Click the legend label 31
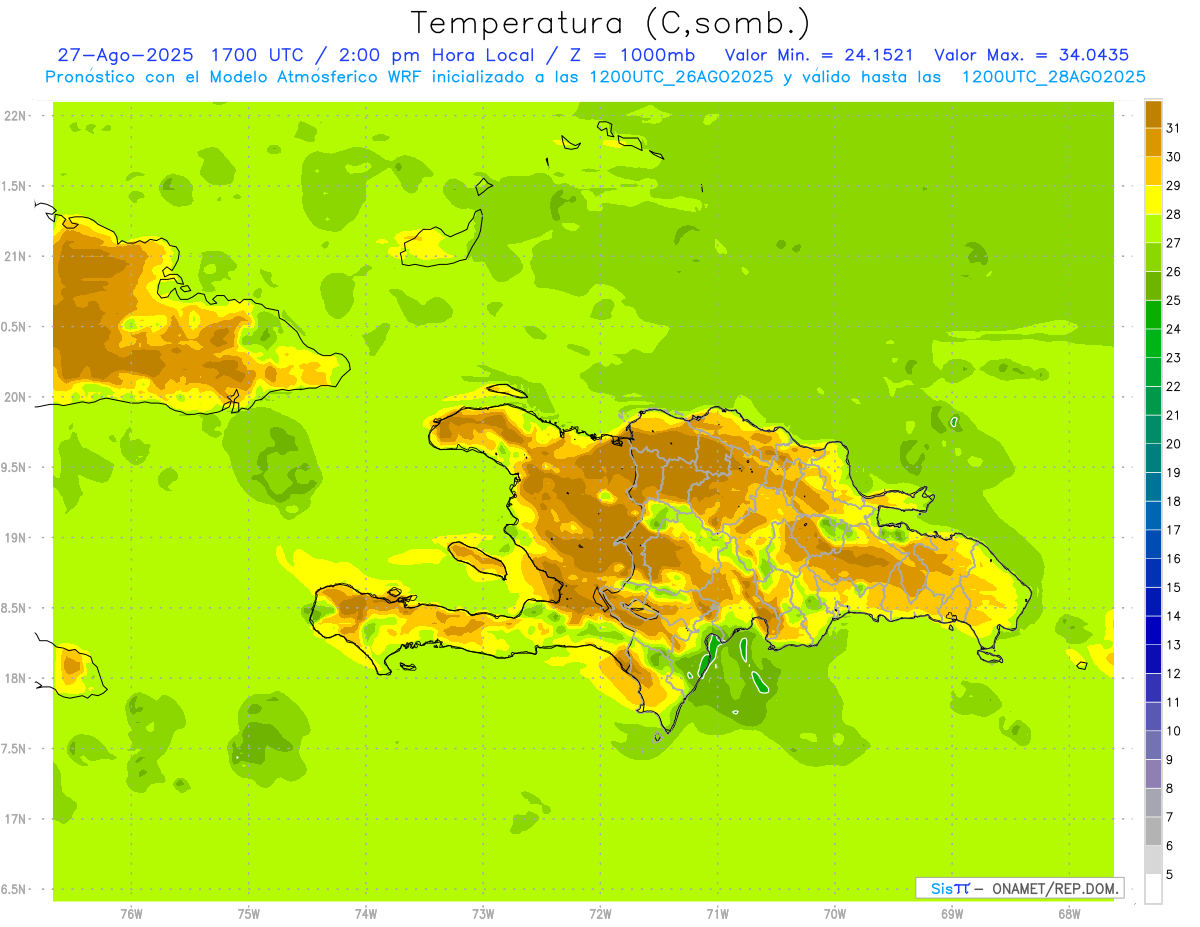The image size is (1200, 927). [1173, 128]
